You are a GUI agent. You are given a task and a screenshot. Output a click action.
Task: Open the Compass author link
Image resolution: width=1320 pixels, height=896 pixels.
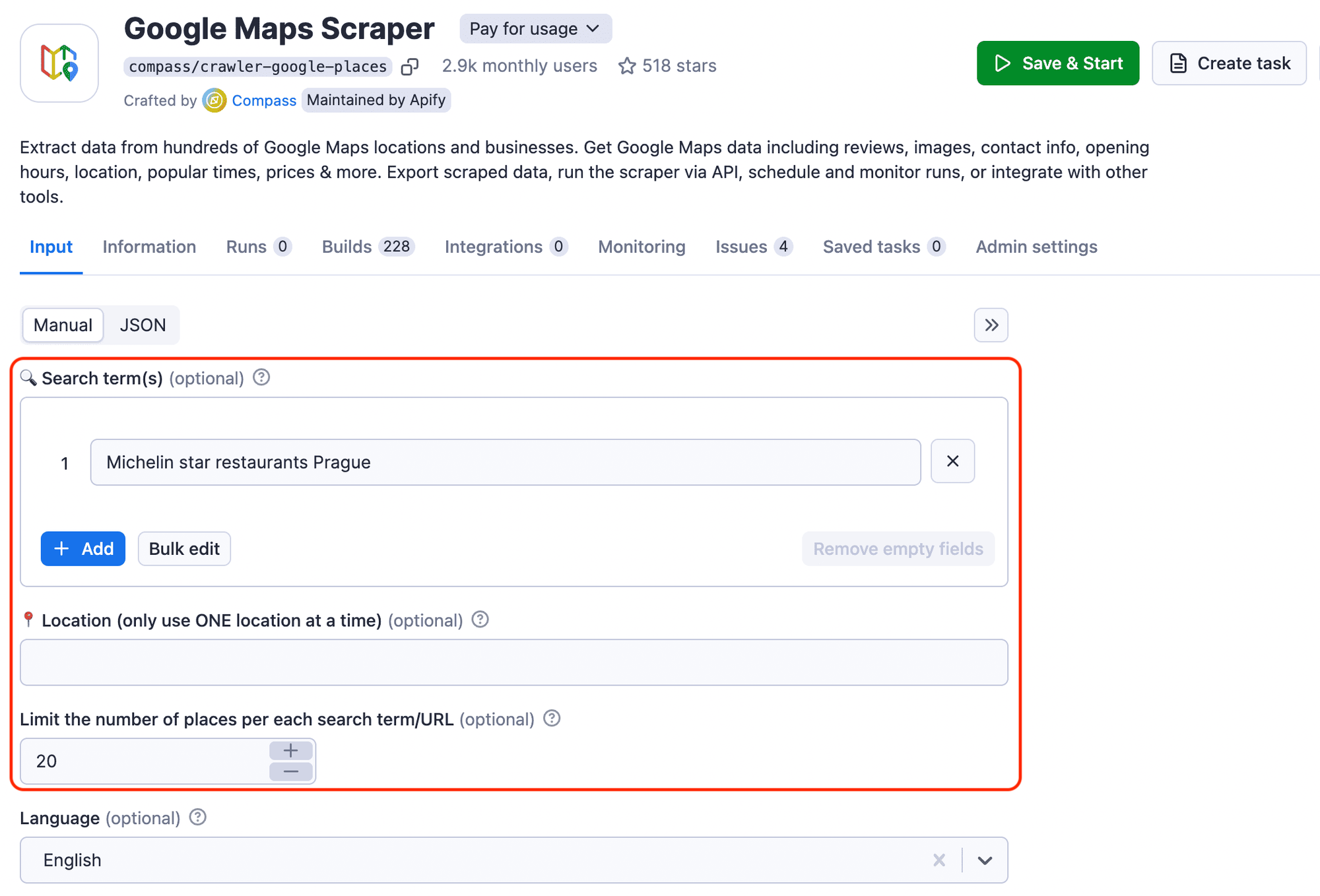pos(264,100)
